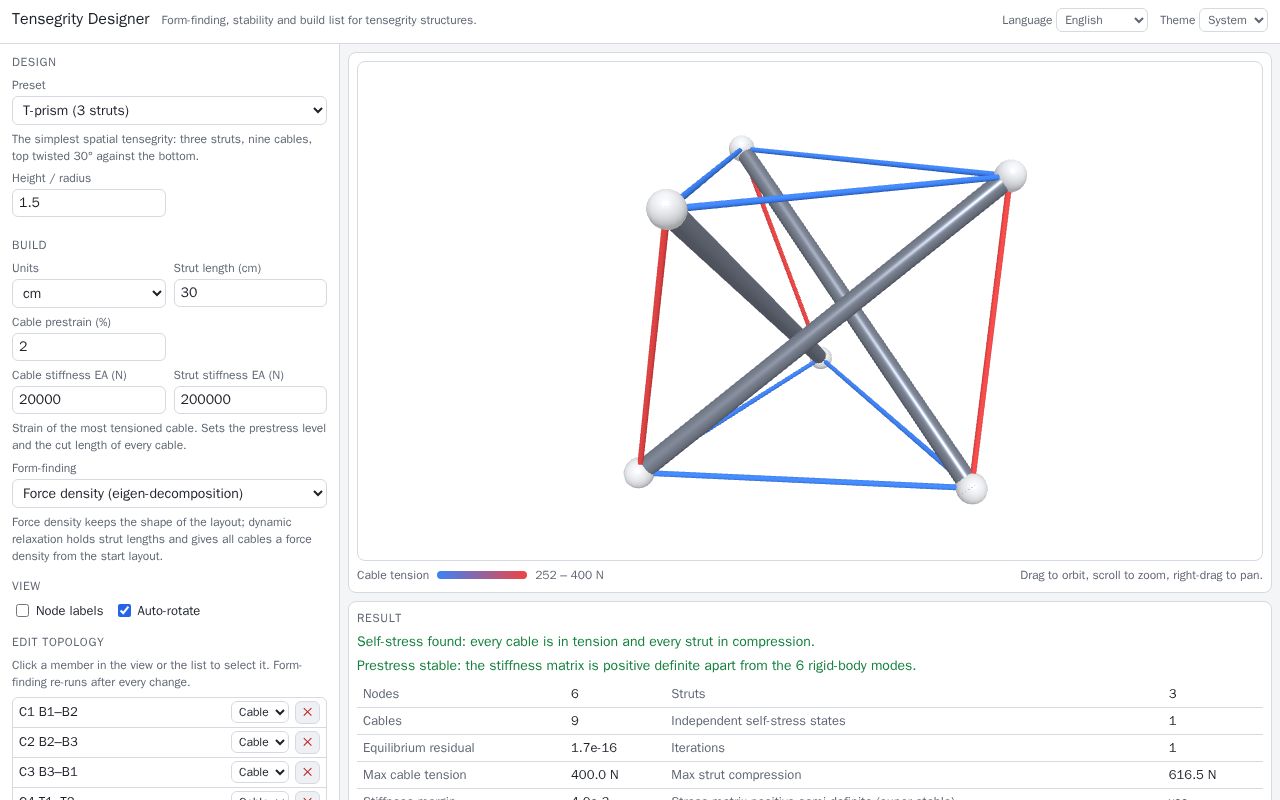Screen dimensions: 1280x800
Task: Open the Language selector
Action: click(1102, 20)
